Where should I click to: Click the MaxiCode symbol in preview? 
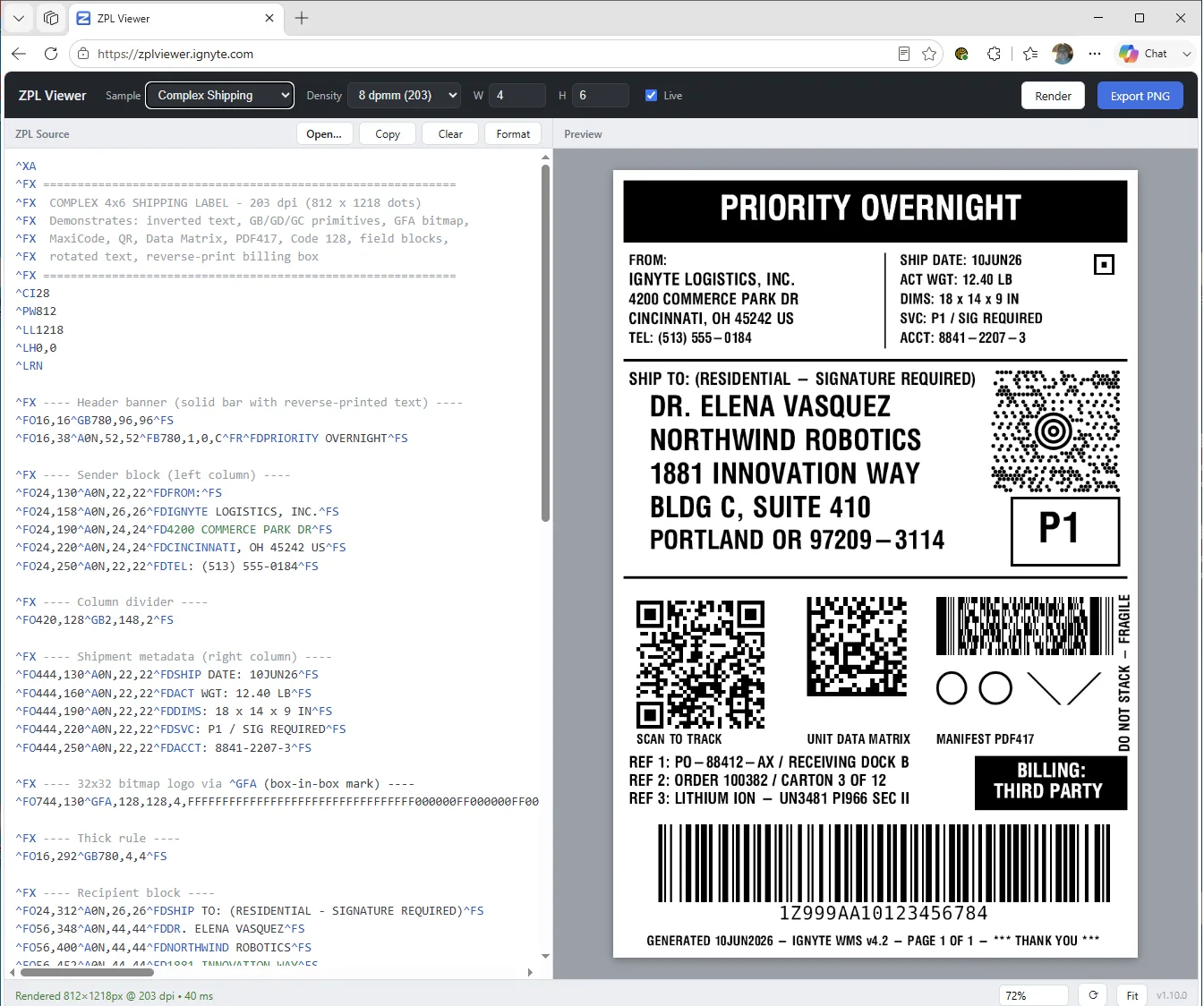1056,431
